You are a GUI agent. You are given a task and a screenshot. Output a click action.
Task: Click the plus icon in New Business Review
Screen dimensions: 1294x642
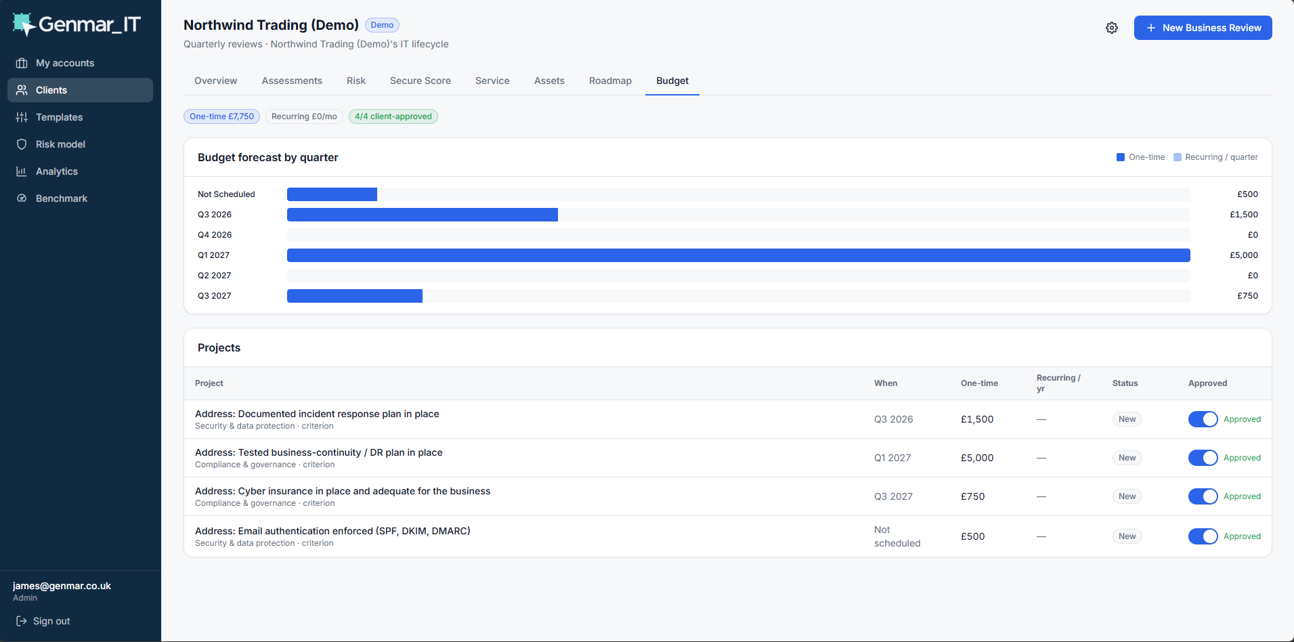click(x=1150, y=28)
